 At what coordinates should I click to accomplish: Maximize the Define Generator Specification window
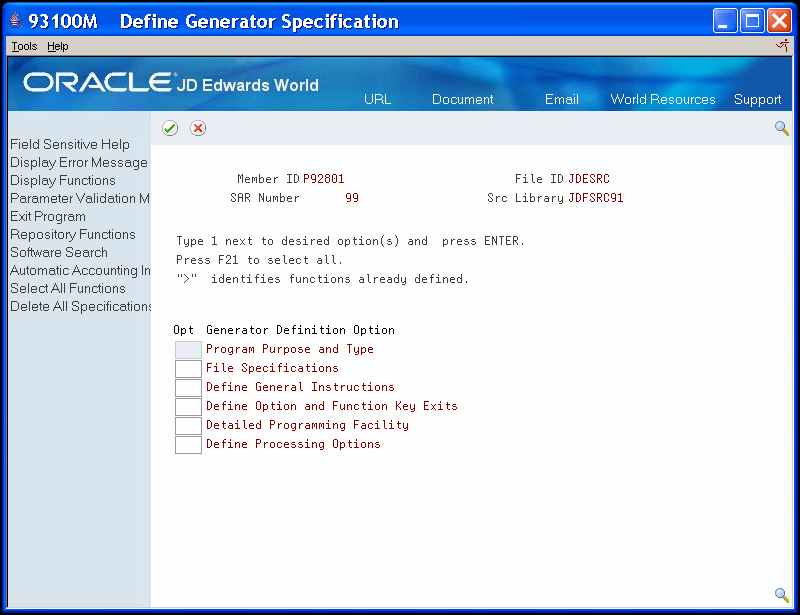[x=752, y=21]
